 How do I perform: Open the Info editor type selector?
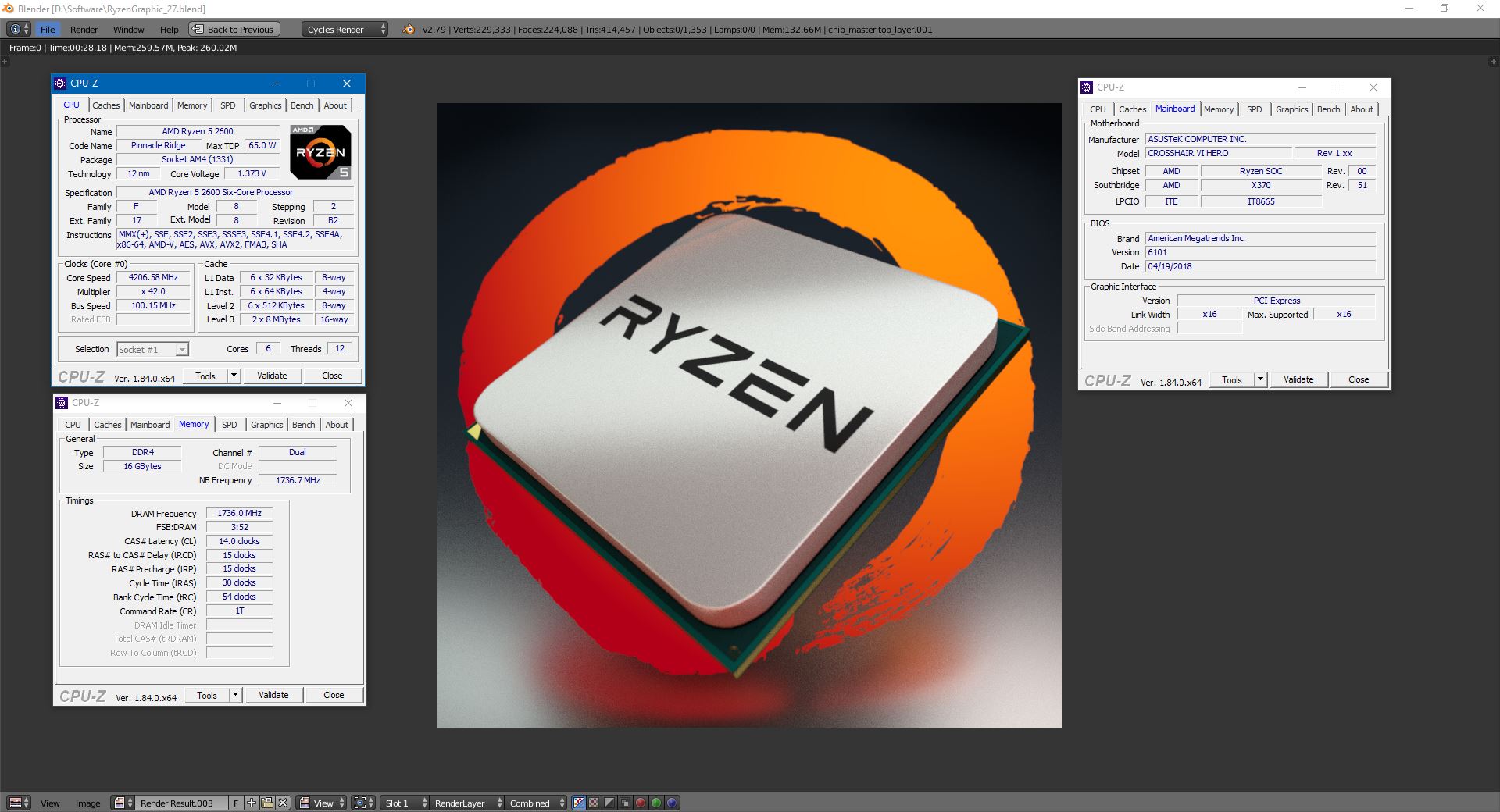coord(19,29)
